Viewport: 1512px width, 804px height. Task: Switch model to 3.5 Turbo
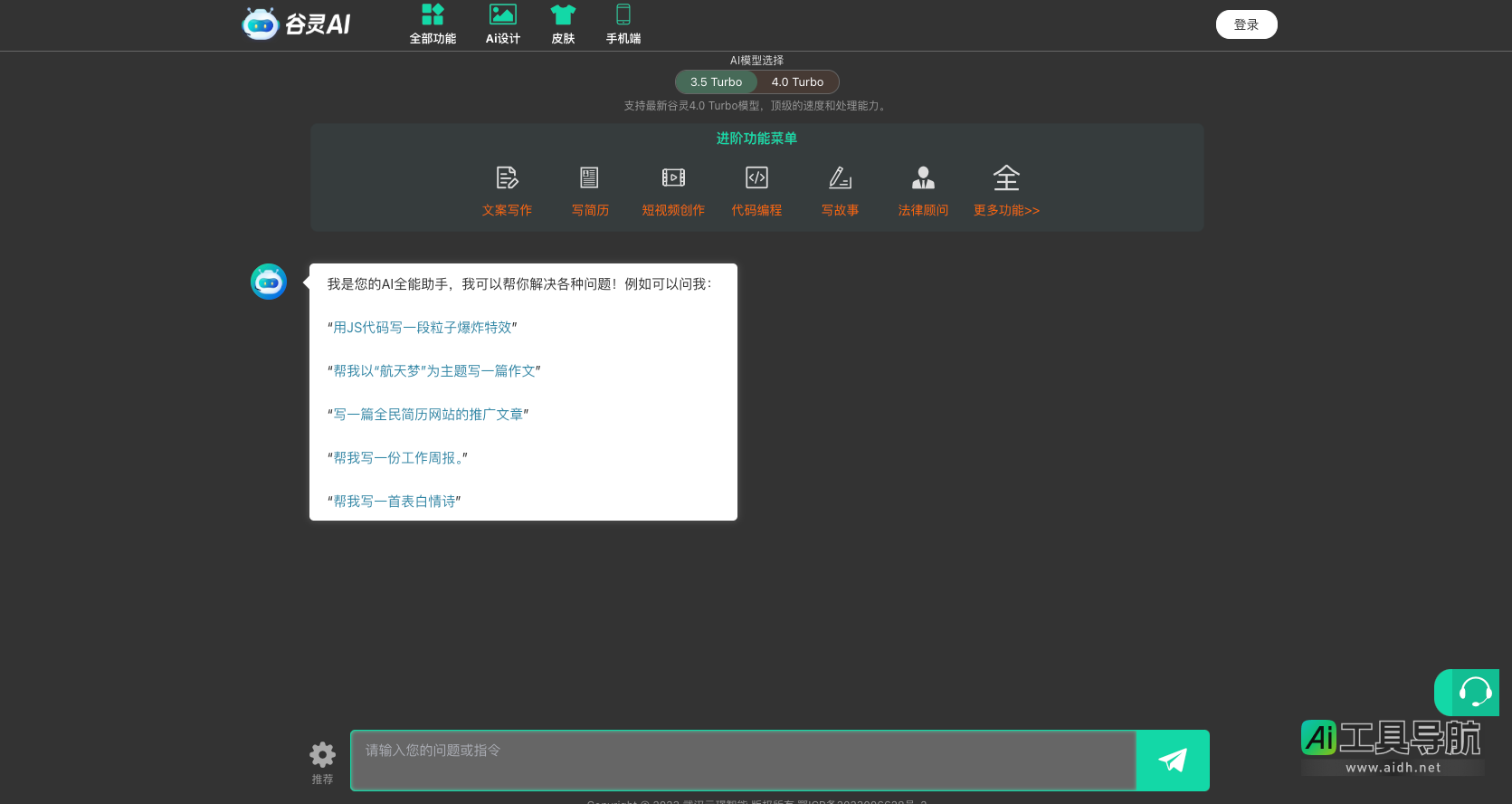coord(716,82)
